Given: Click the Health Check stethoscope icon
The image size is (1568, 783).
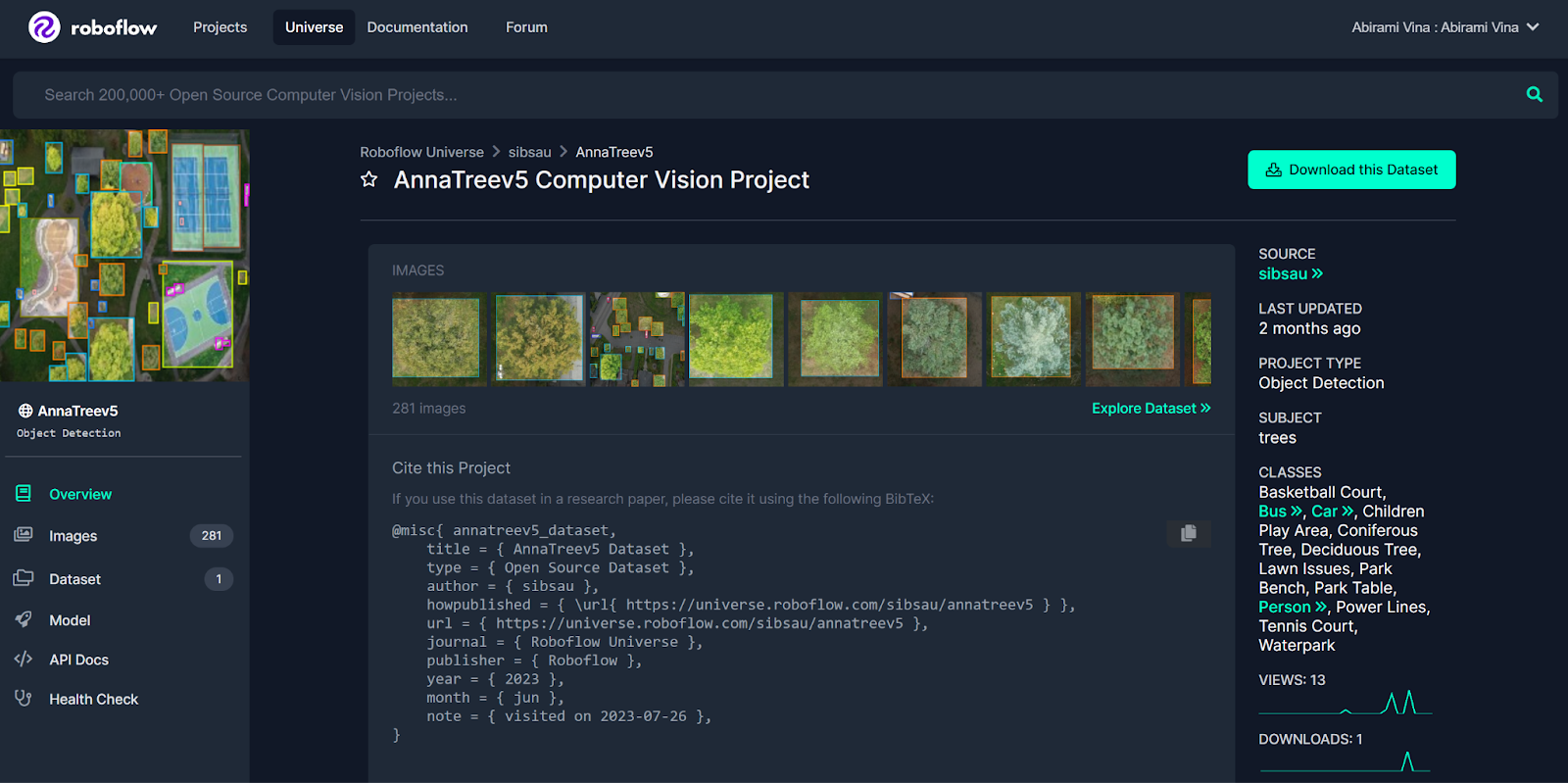Looking at the screenshot, I should tap(24, 698).
